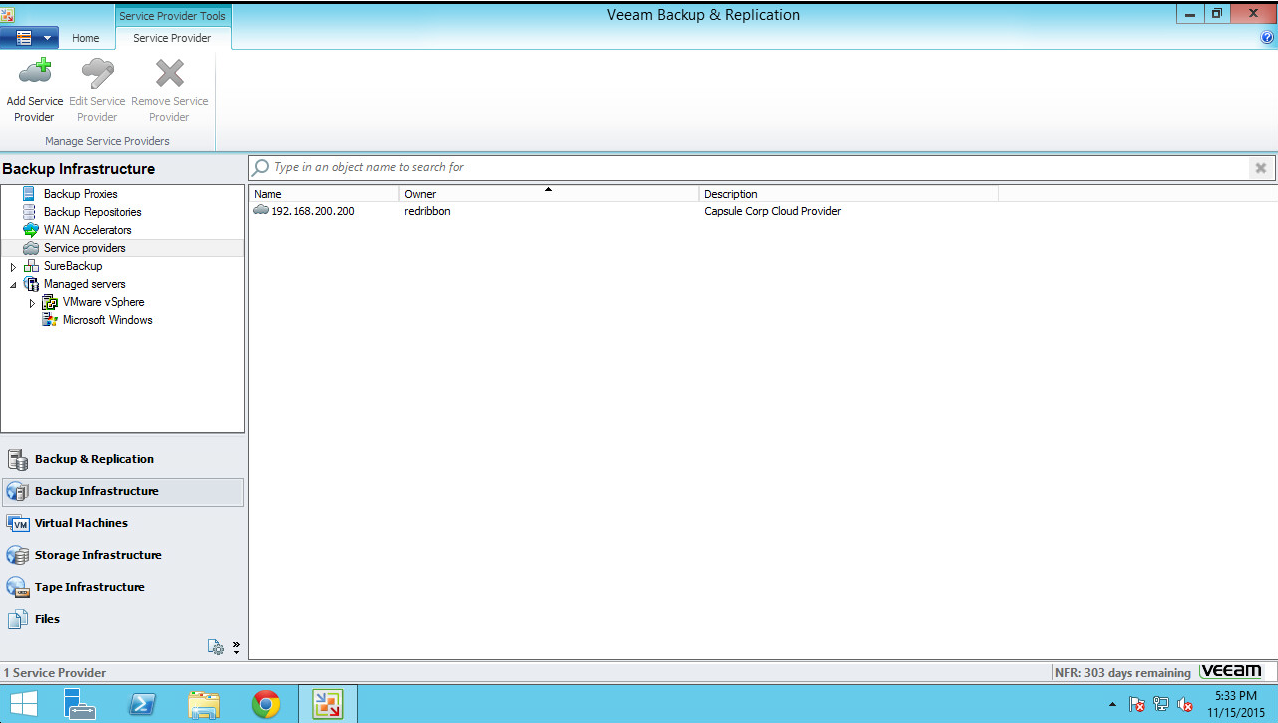The image size is (1278, 723).
Task: Open the help question mark icon
Action: 1267,38
